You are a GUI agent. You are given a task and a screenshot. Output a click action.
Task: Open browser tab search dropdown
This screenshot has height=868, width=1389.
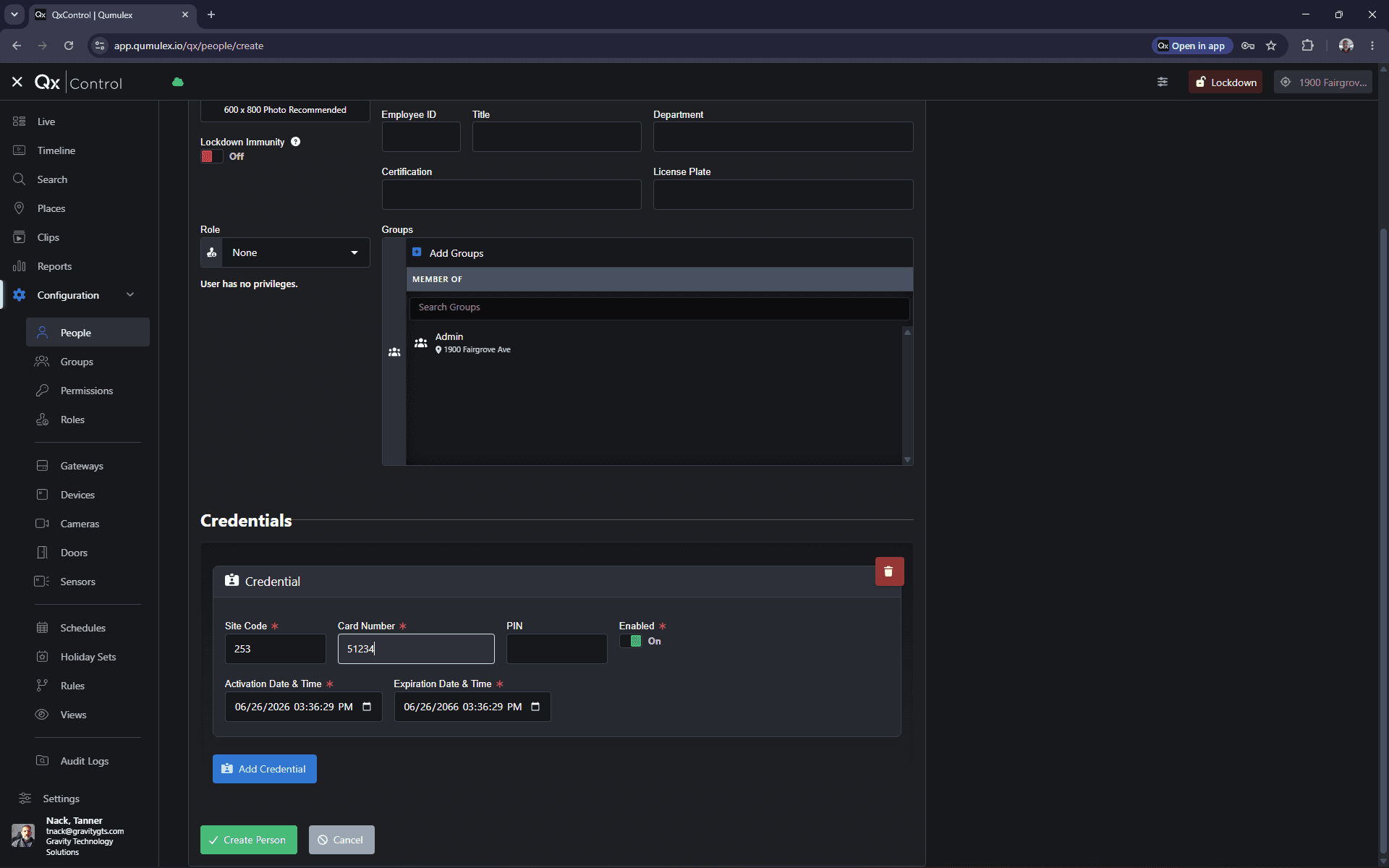click(x=14, y=14)
